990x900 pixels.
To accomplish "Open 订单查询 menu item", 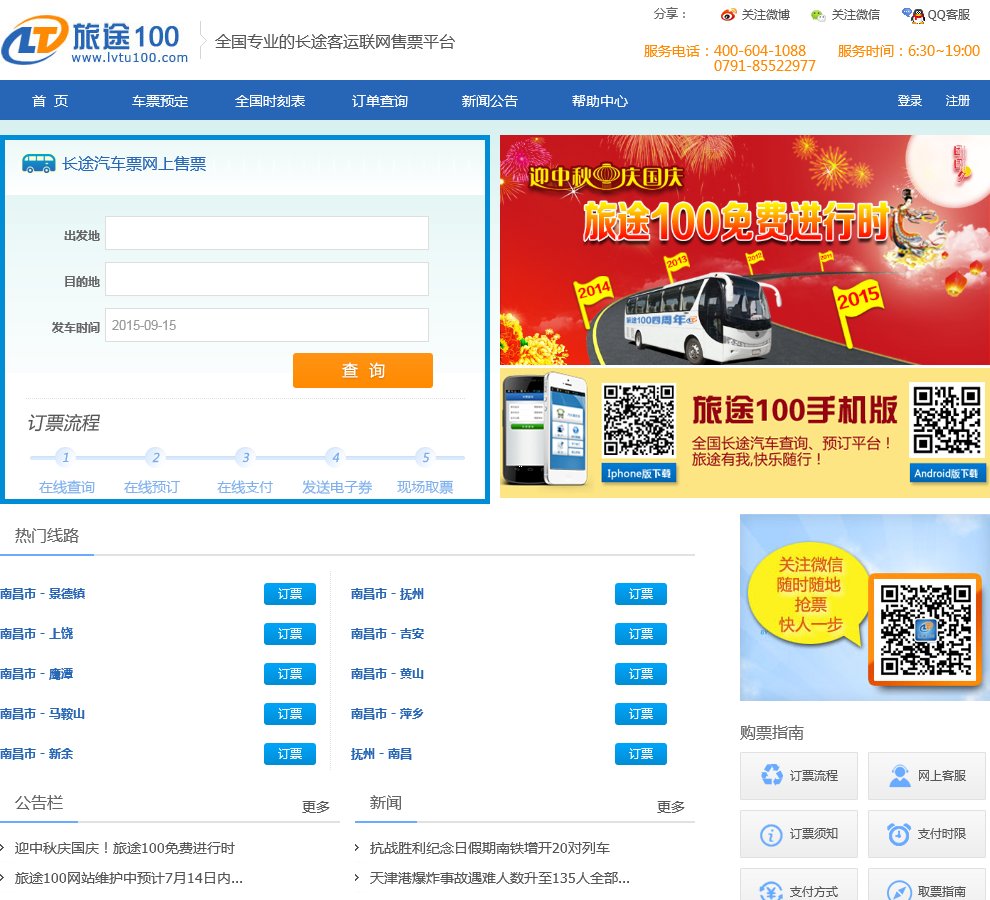I will [x=379, y=101].
